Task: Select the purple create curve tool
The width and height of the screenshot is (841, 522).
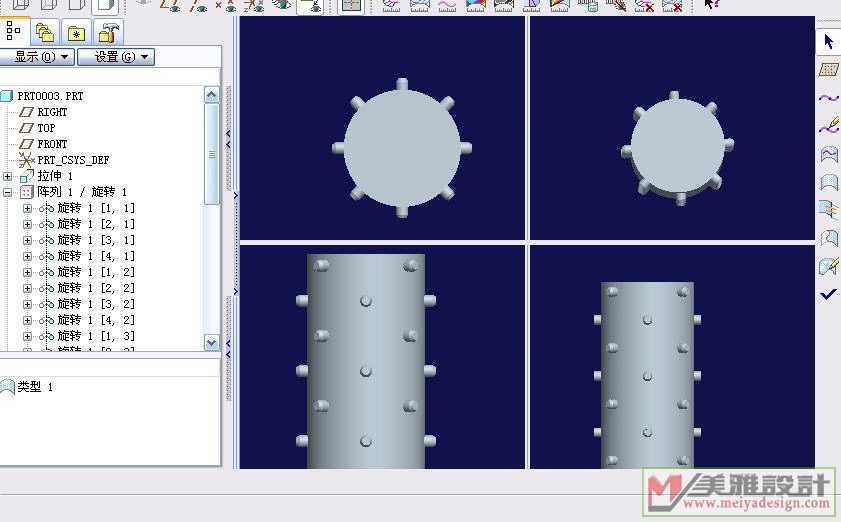Action: (x=828, y=98)
